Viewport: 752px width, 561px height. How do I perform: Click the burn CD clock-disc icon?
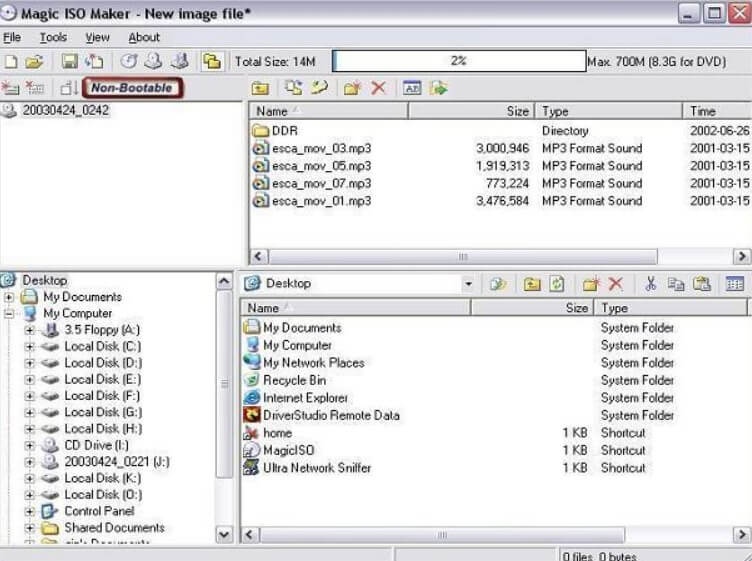click(x=129, y=61)
